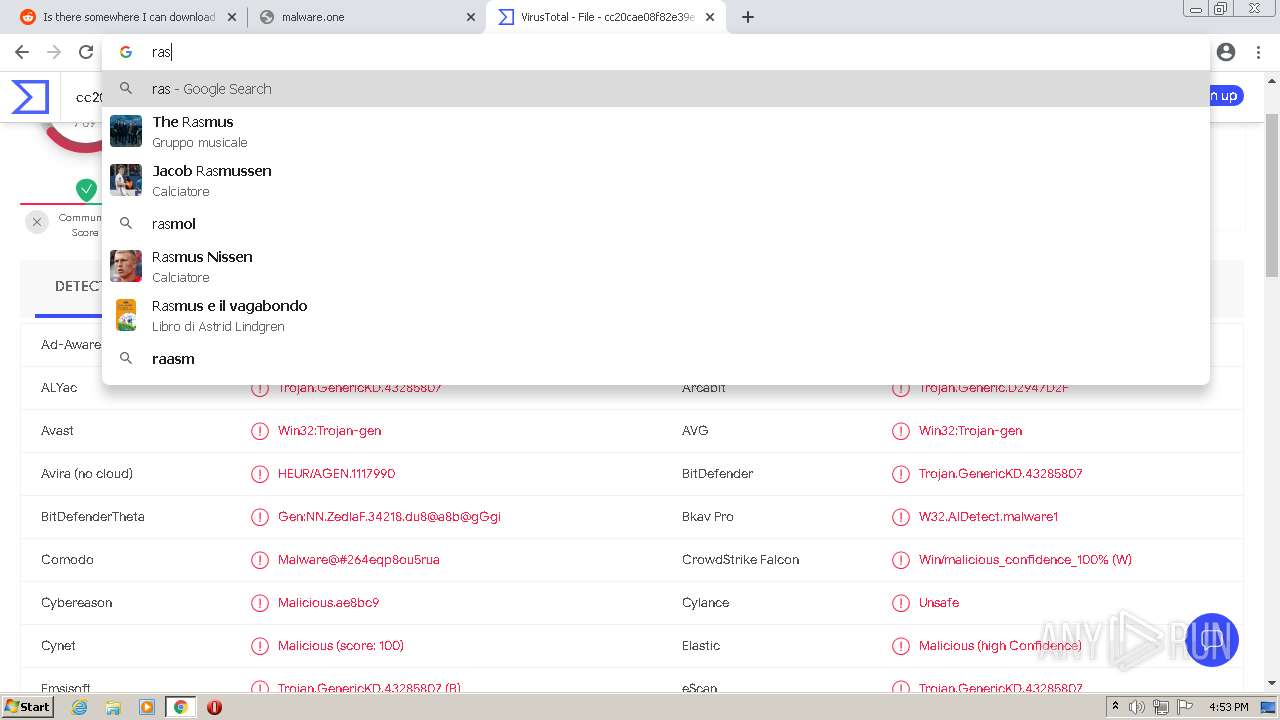This screenshot has height=720, width=1280.
Task: Choose 'Jacob Rasmussen' suggestion
Action: [655, 180]
